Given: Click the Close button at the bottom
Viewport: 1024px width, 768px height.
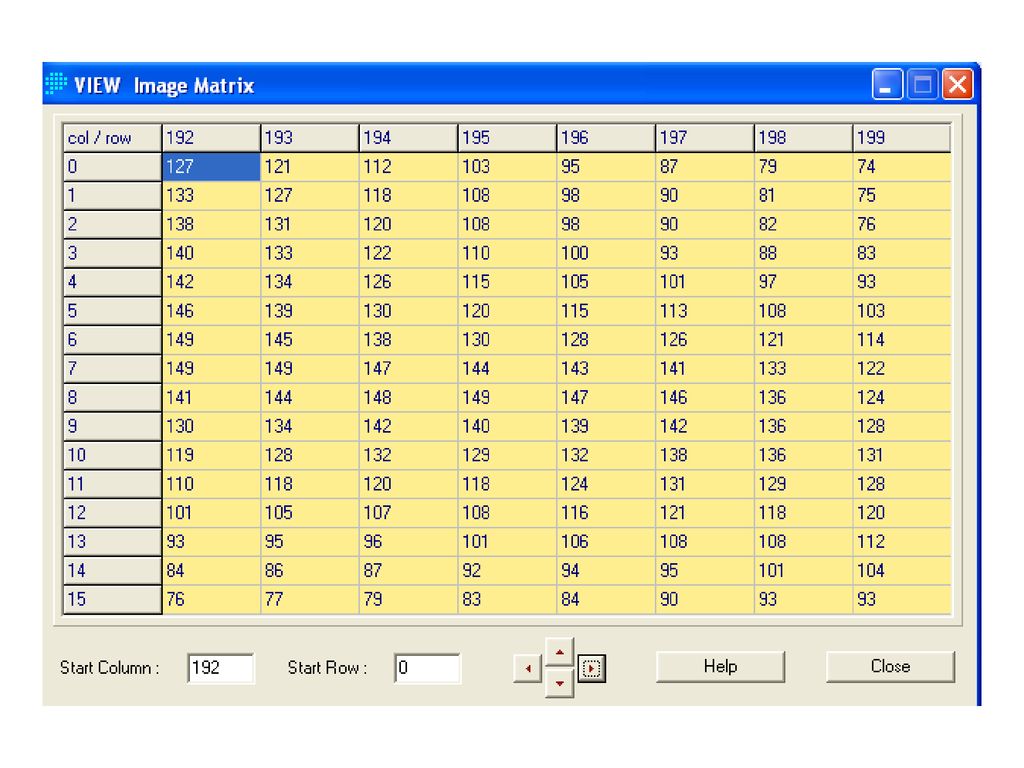Looking at the screenshot, I should (x=890, y=666).
